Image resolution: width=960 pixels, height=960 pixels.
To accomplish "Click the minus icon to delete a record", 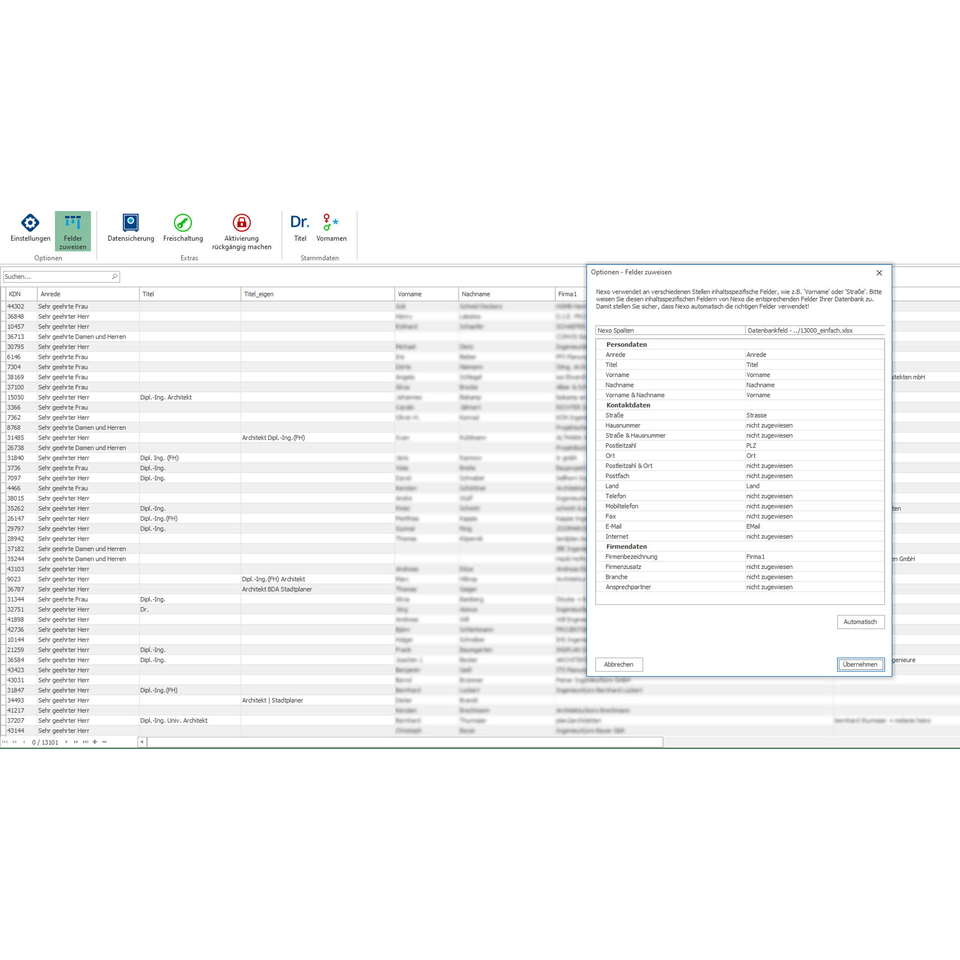I will click(104, 742).
